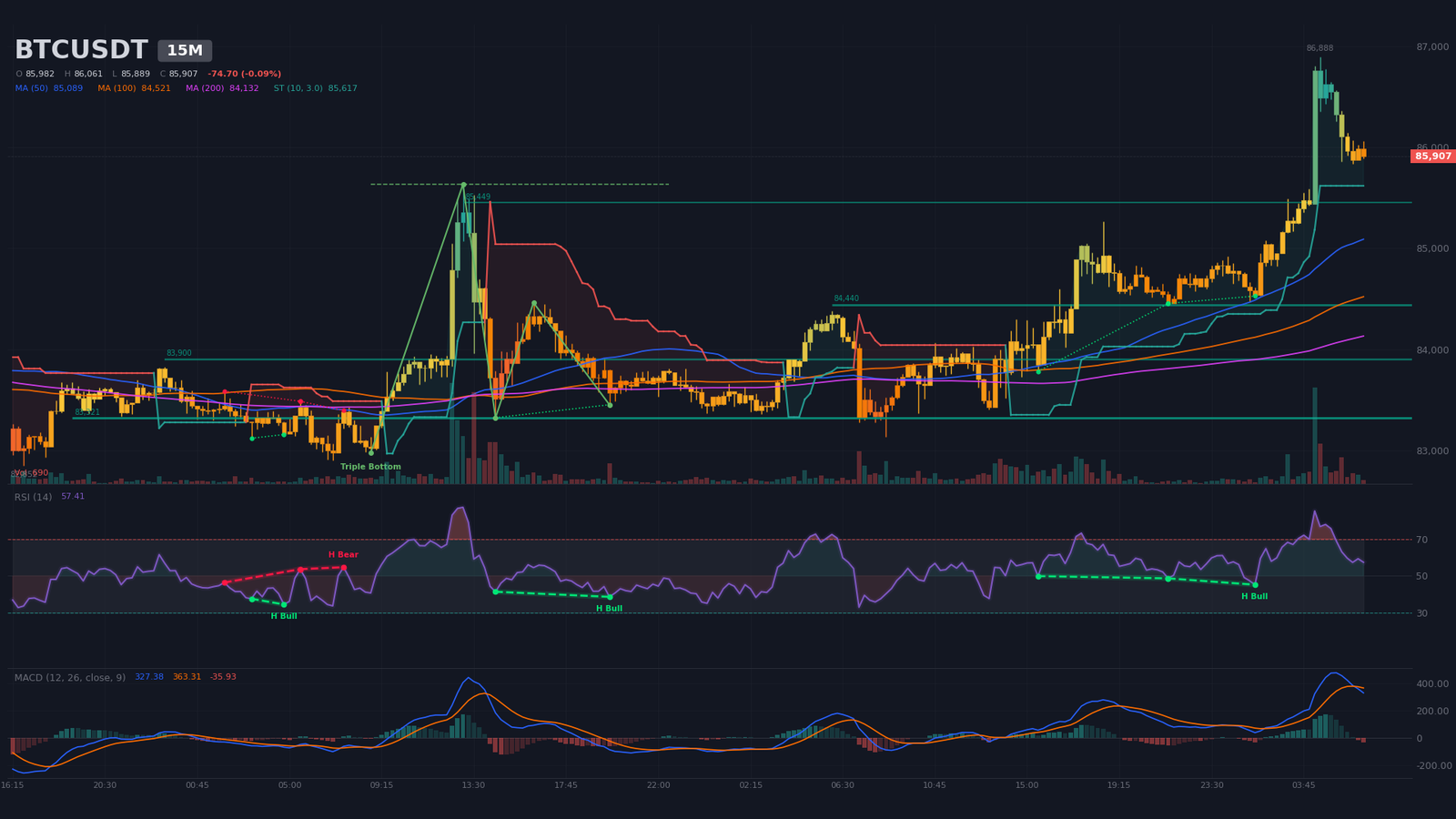Click the Triple Bottom pattern label

pyautogui.click(x=370, y=467)
